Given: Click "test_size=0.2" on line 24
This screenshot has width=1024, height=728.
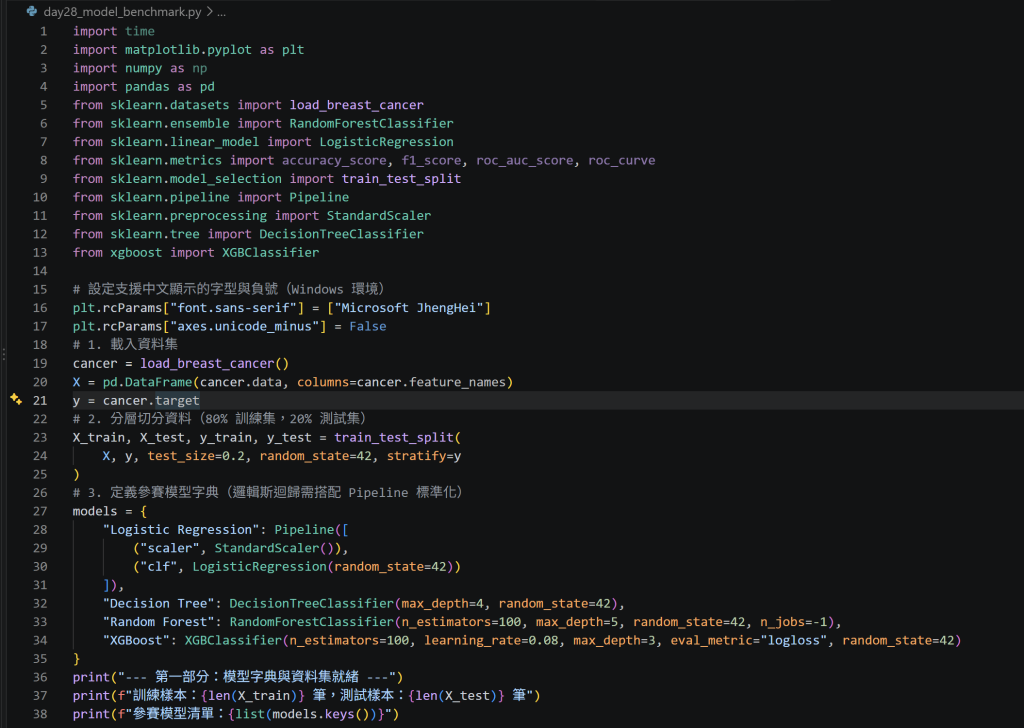Looking at the screenshot, I should point(196,456).
